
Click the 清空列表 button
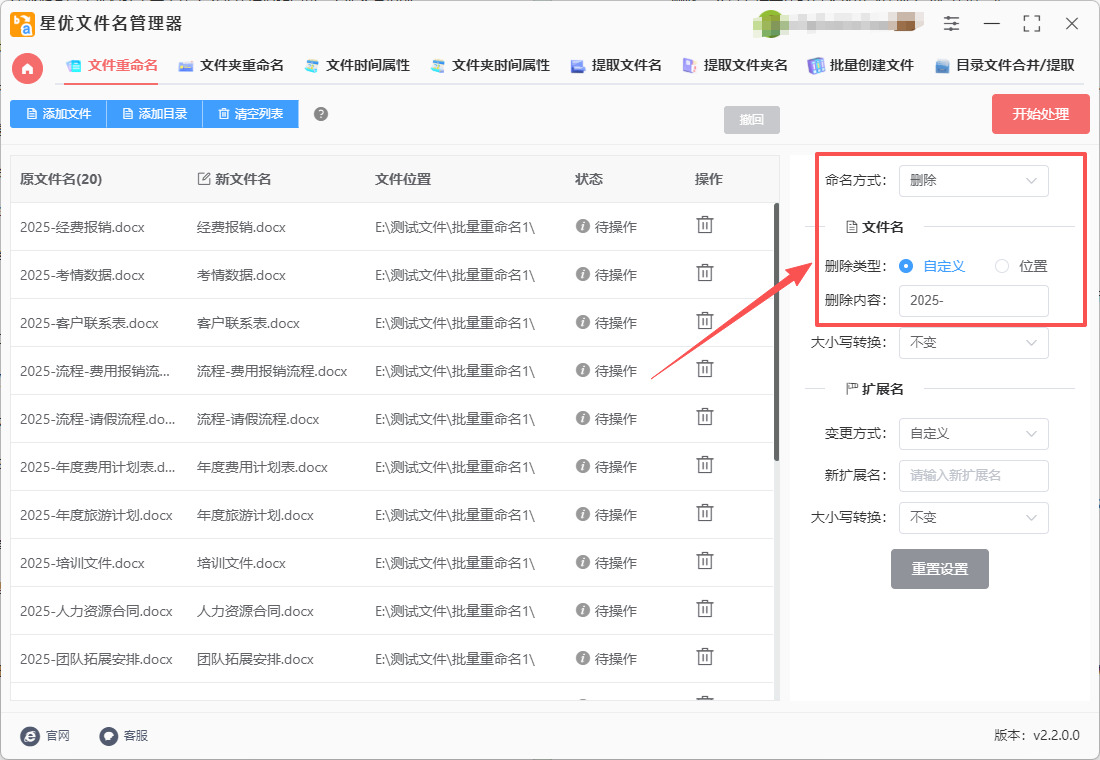250,114
